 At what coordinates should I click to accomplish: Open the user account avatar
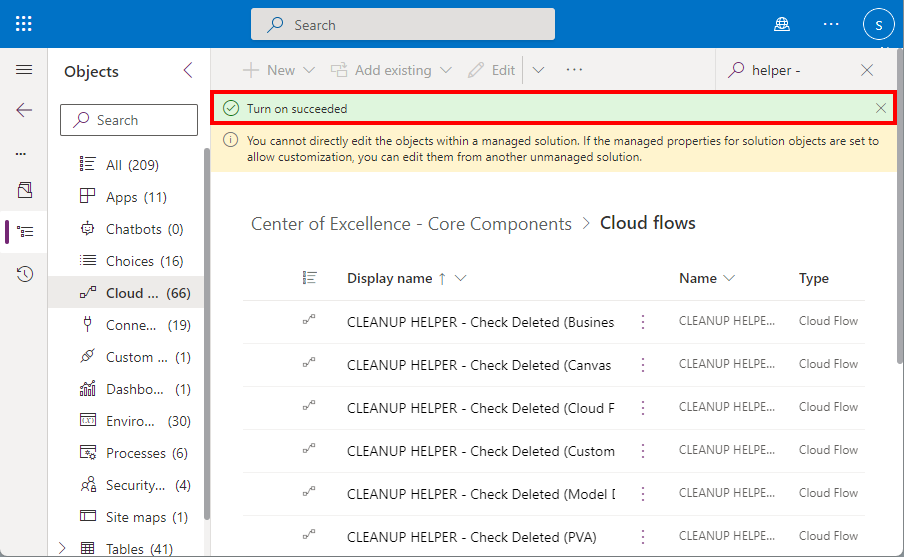878,24
